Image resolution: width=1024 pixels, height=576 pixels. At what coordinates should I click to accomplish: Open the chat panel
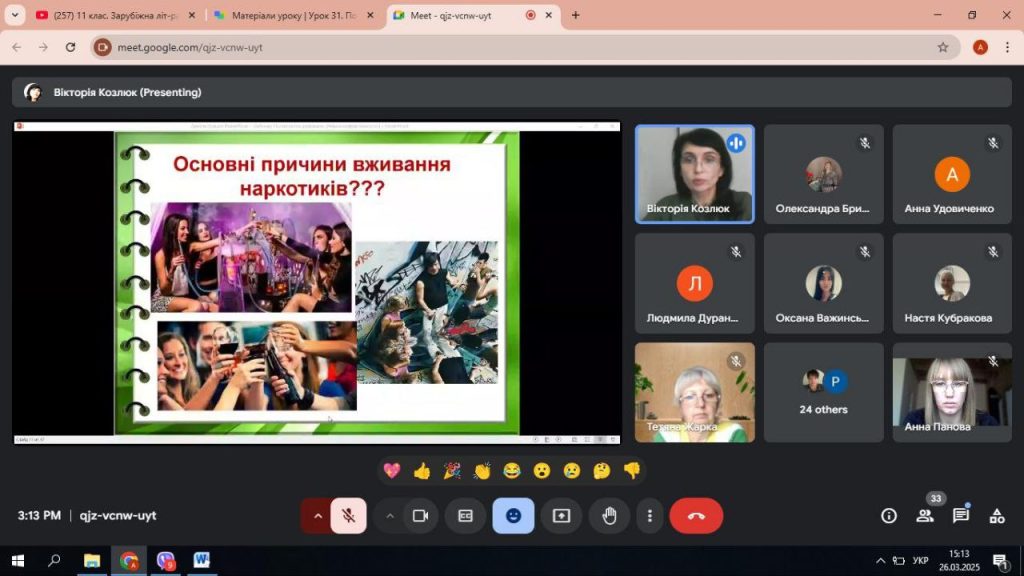click(960, 516)
